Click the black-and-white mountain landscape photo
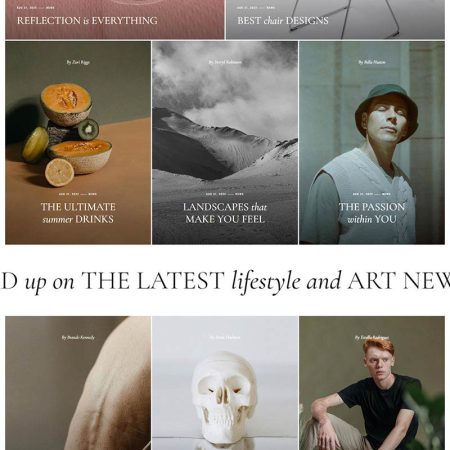Image resolution: width=450 pixels, height=450 pixels. 225,143
